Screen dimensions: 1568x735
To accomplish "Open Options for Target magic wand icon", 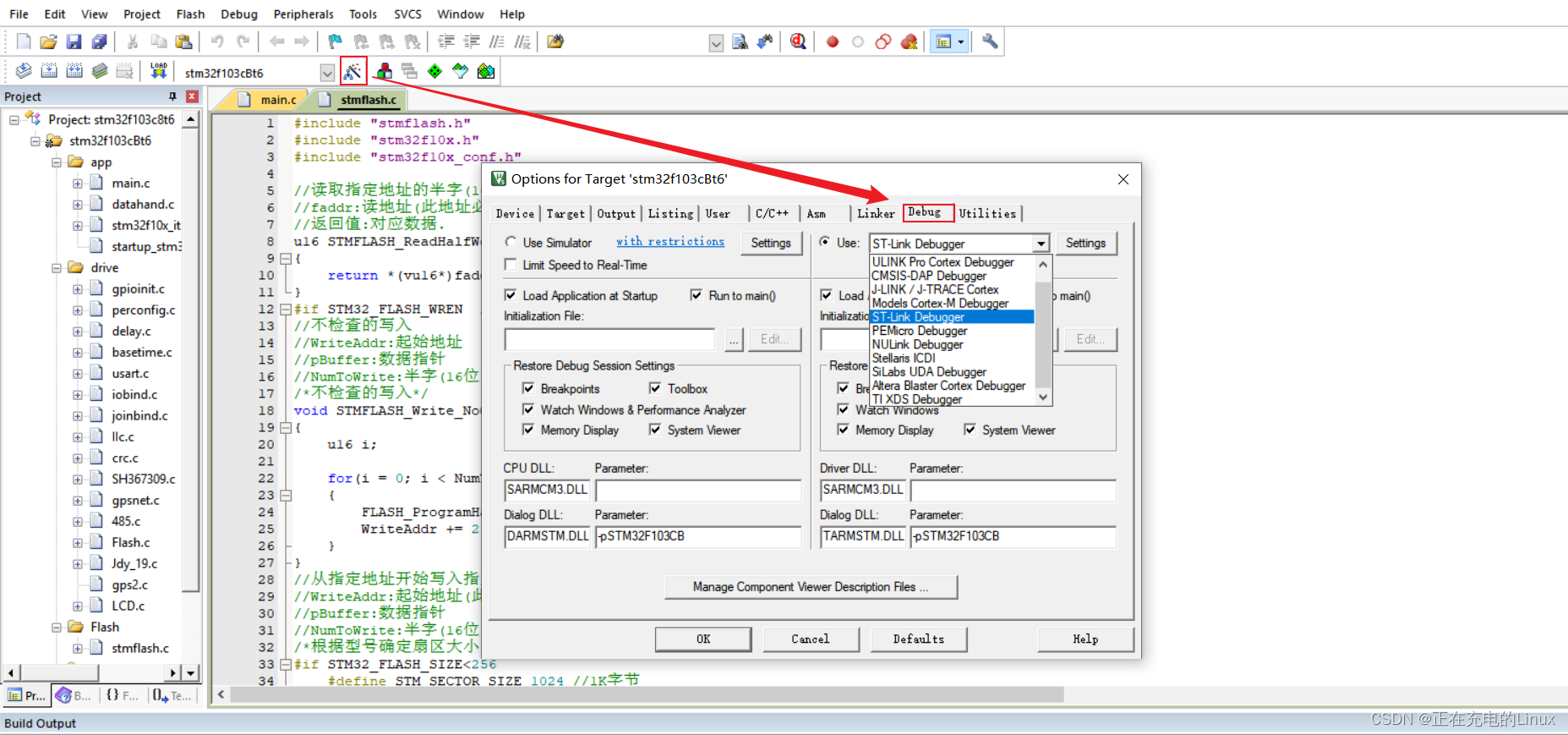I will point(352,72).
